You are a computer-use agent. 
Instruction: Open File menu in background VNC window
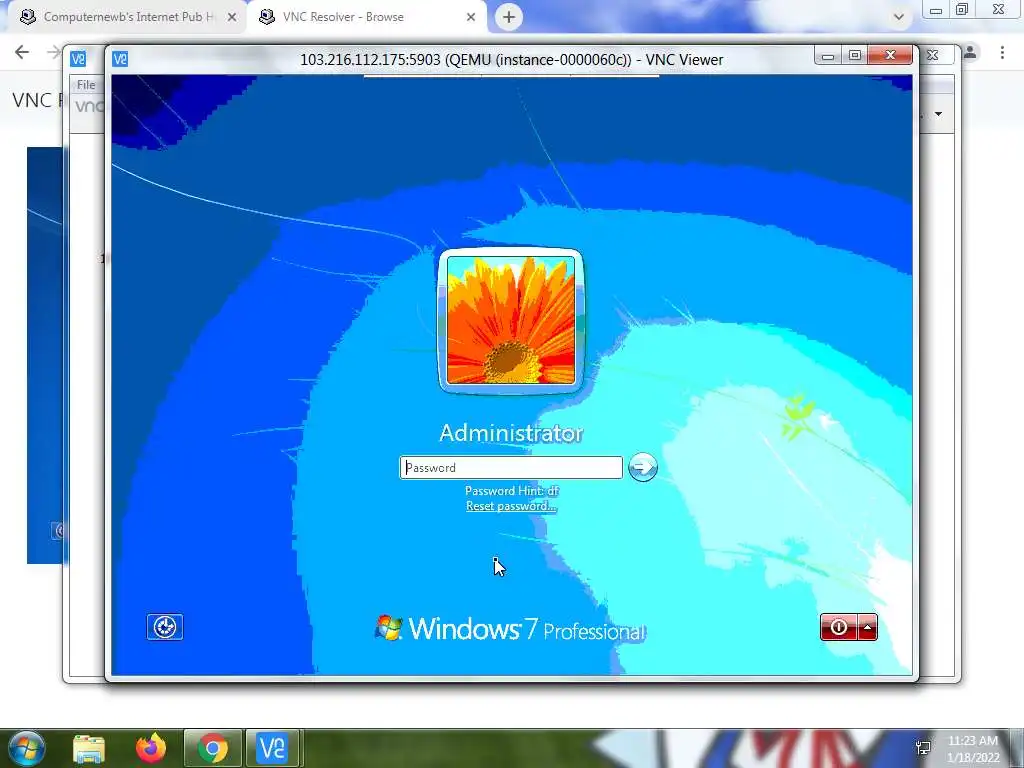86,84
